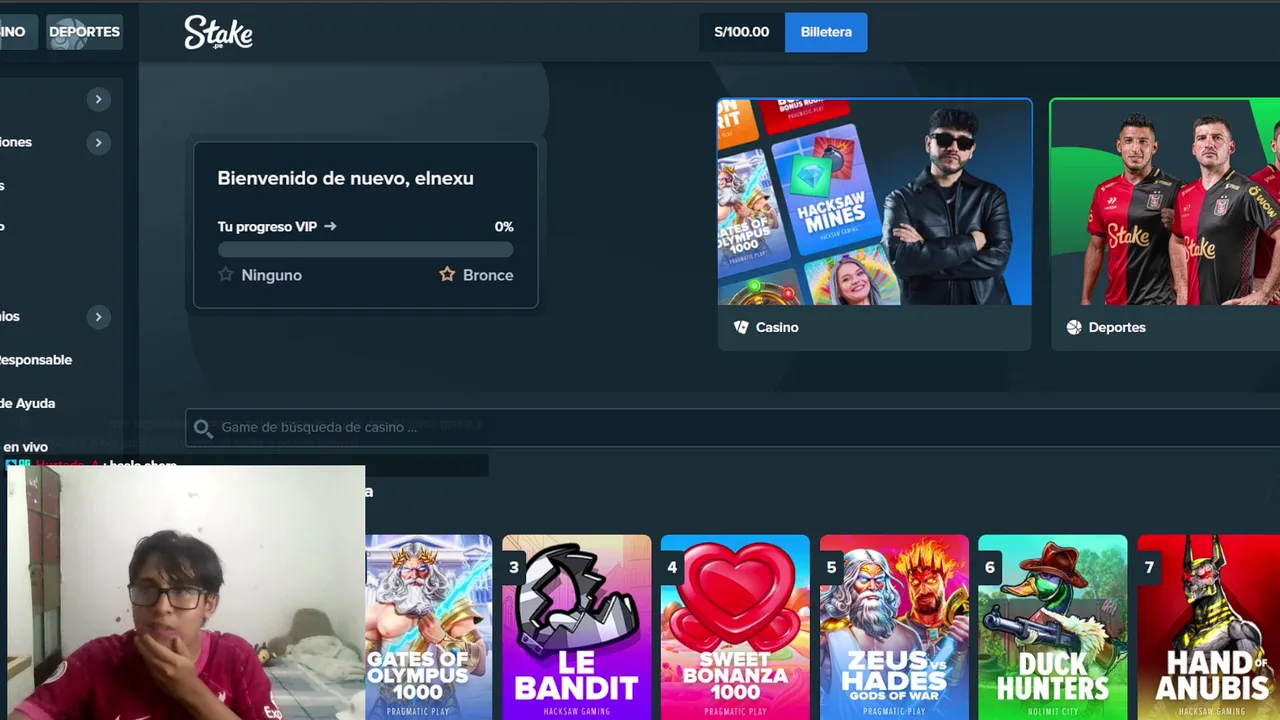The image size is (1280, 720).
Task: Open the Hand of Anubis game tile
Action: [x=1209, y=627]
